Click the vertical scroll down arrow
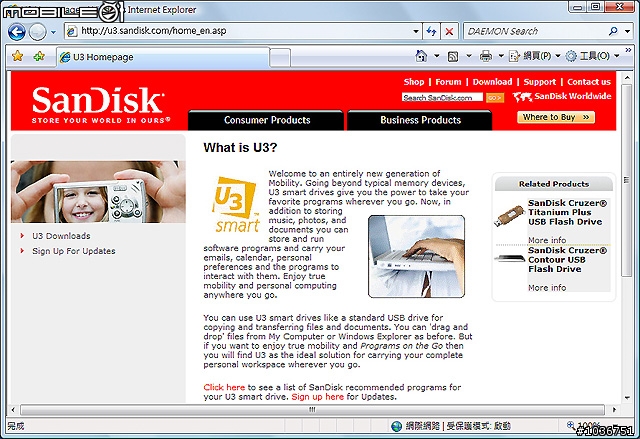This screenshot has width=640, height=439. pos(626,398)
